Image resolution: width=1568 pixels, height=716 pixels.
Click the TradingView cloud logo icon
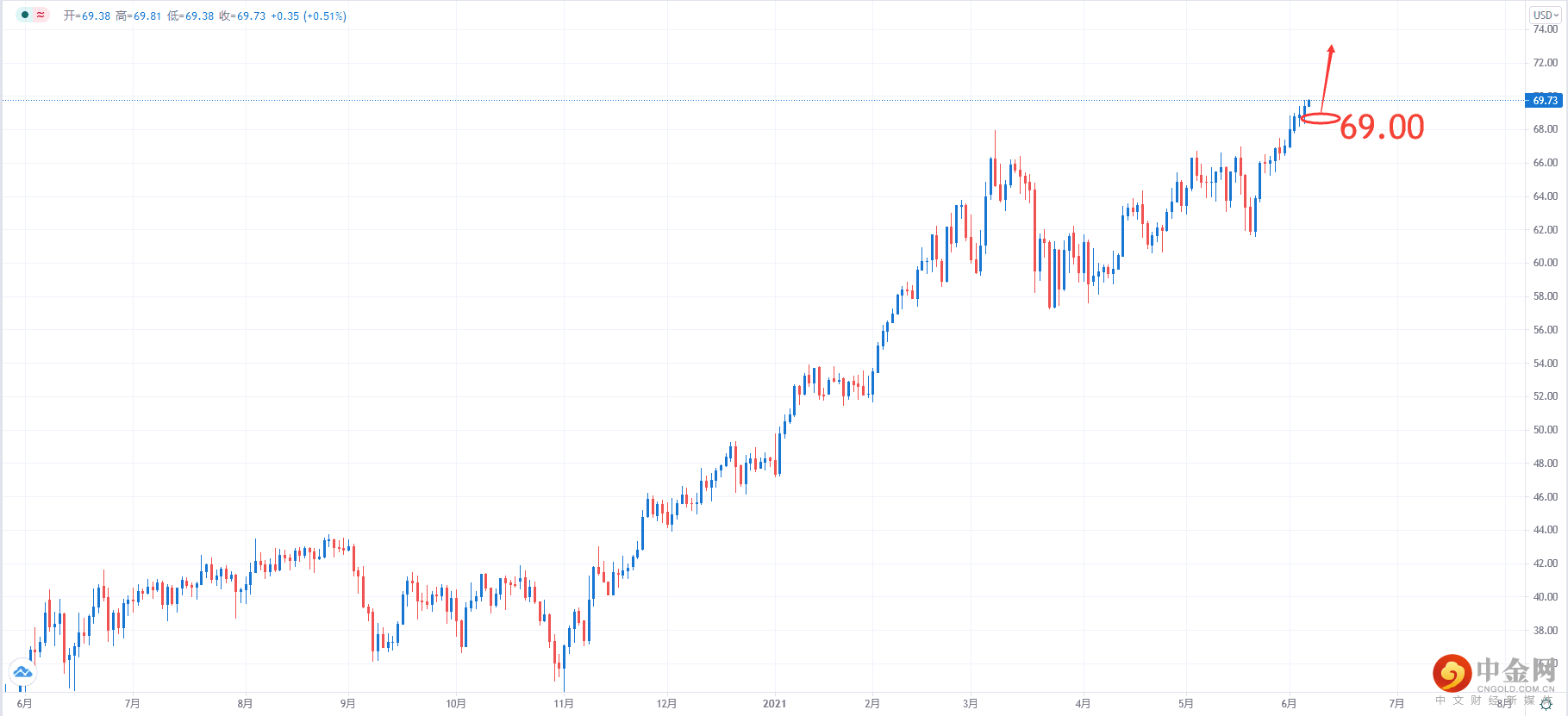[22, 671]
